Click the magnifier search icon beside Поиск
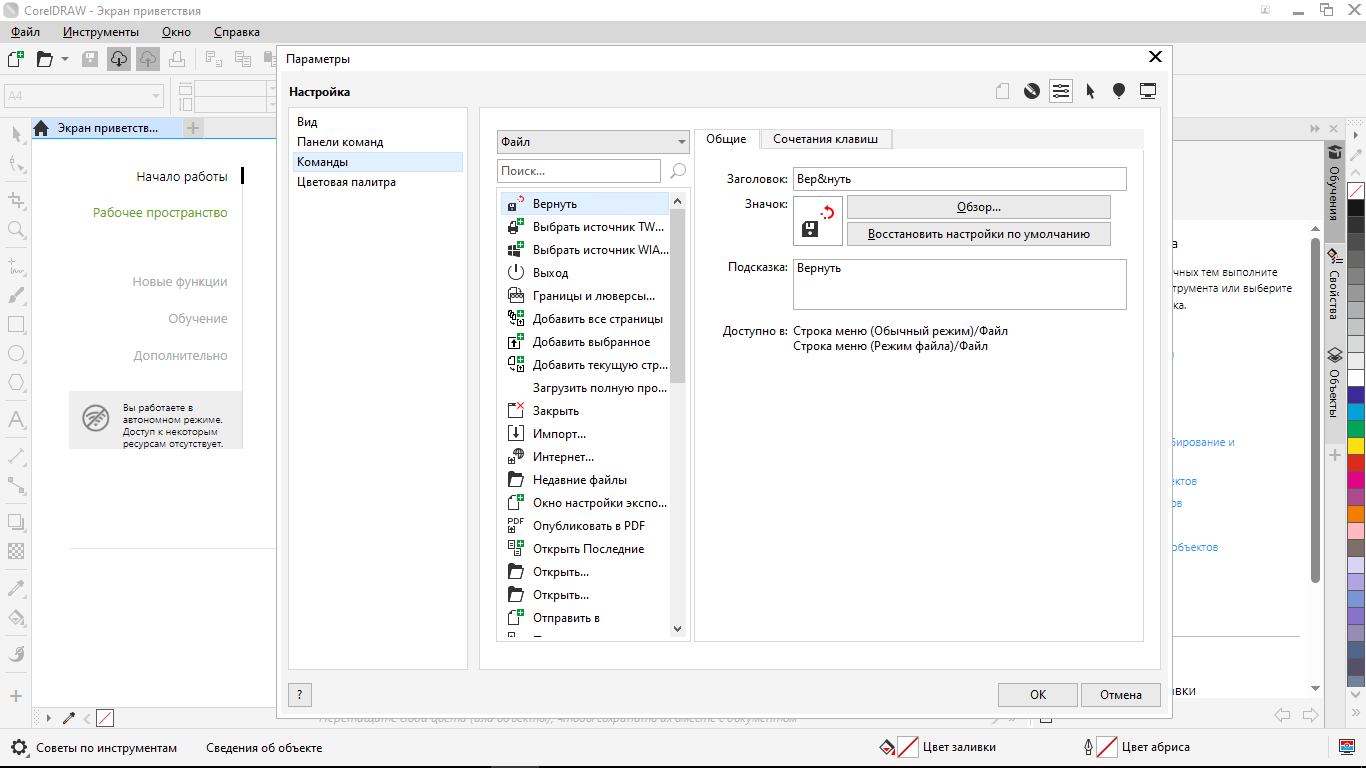The height and width of the screenshot is (768, 1366). tap(678, 171)
